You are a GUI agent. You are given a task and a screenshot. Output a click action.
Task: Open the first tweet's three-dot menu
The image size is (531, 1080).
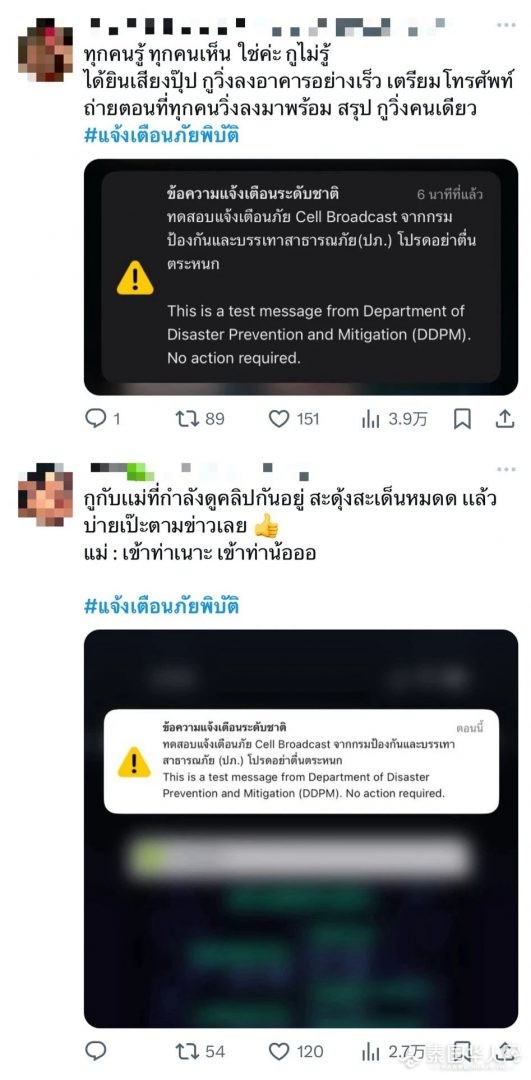pos(506,25)
